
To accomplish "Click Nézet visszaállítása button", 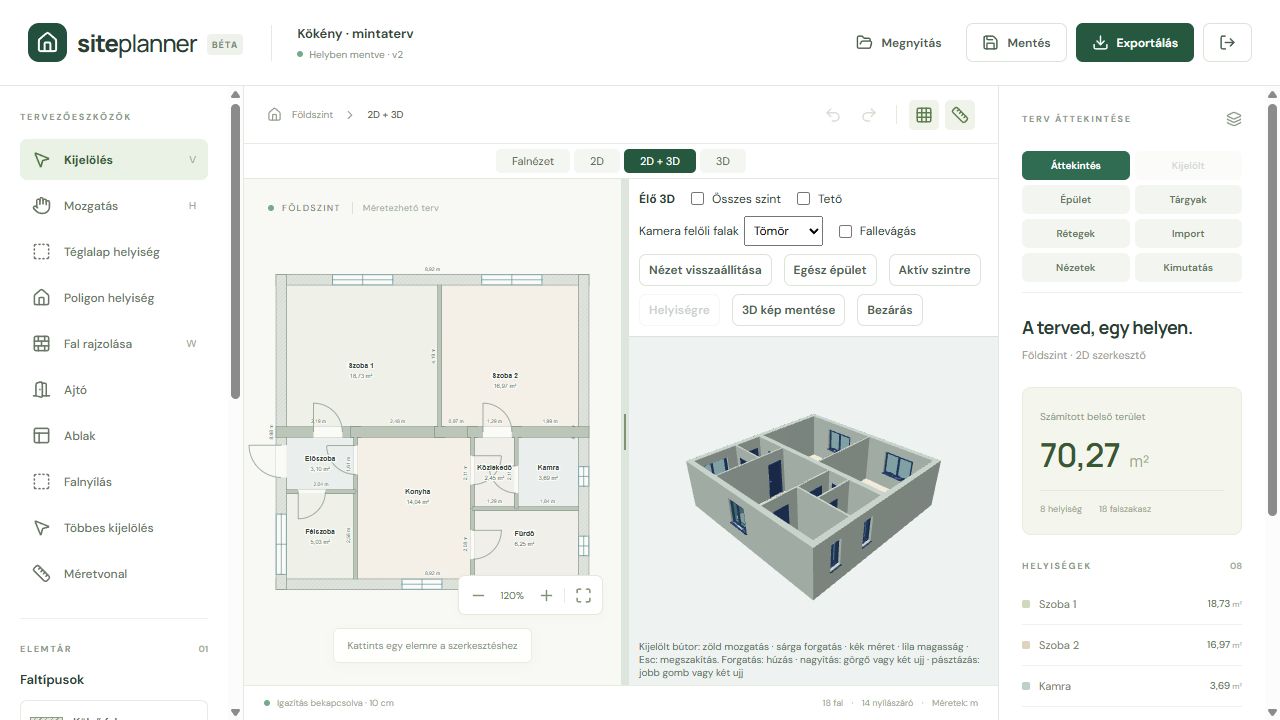I will coord(705,270).
